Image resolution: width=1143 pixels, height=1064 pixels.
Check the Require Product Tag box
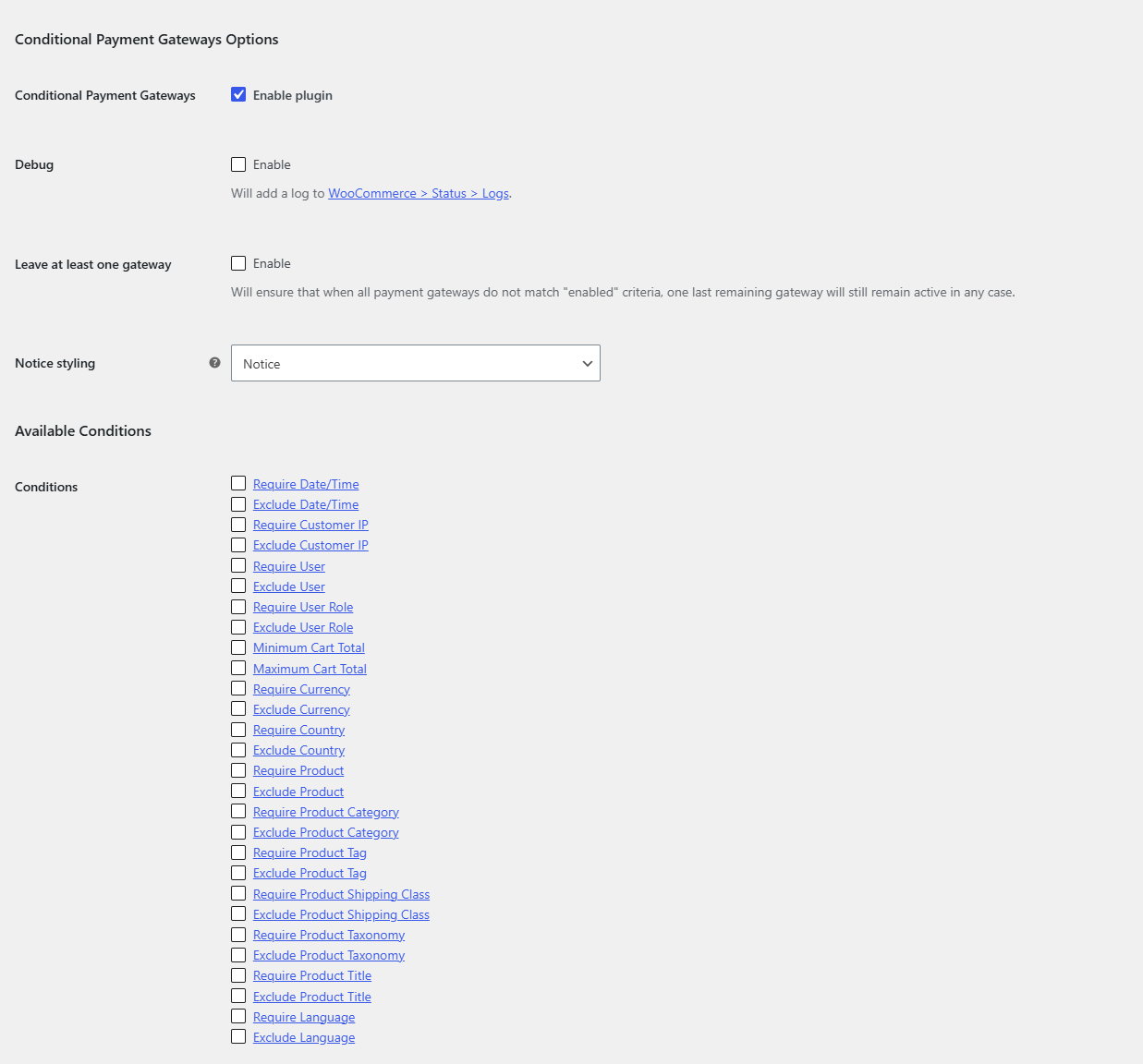[238, 852]
